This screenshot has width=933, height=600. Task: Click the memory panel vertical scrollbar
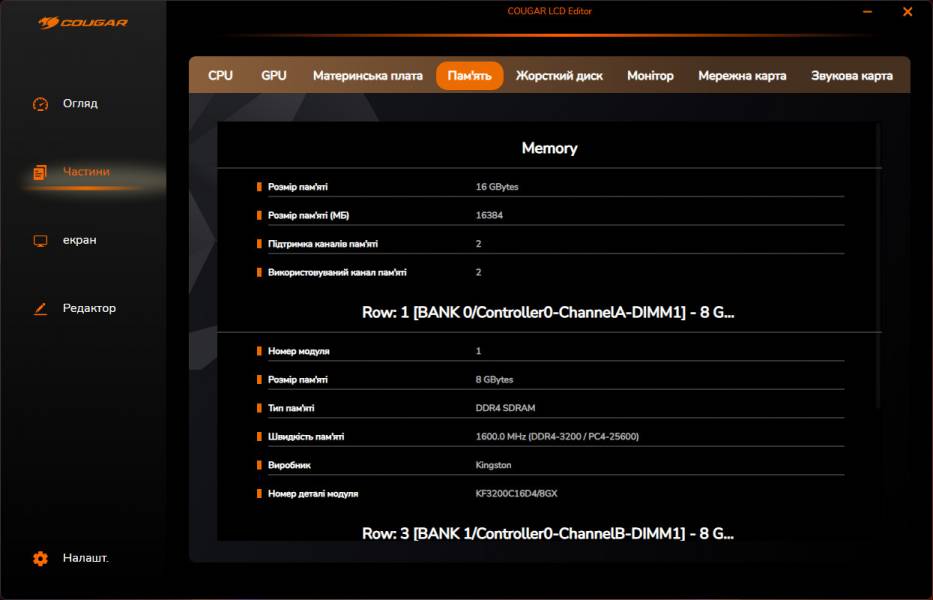(879, 265)
